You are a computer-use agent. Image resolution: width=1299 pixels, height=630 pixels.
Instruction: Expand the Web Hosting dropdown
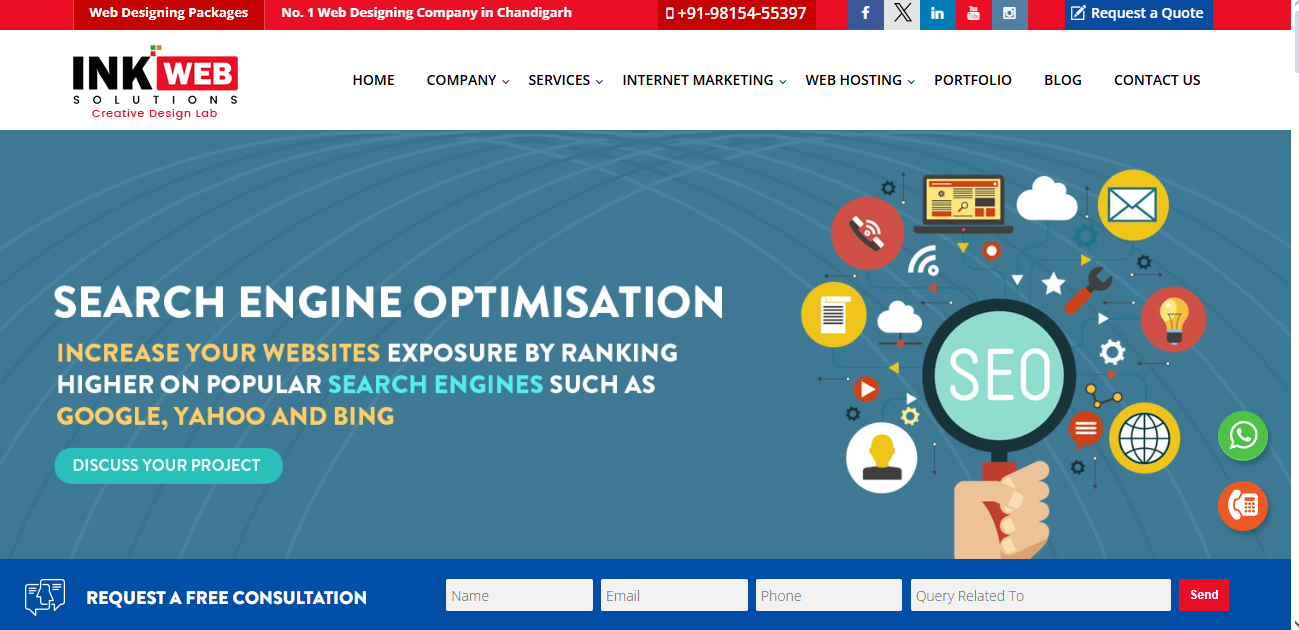pos(859,80)
